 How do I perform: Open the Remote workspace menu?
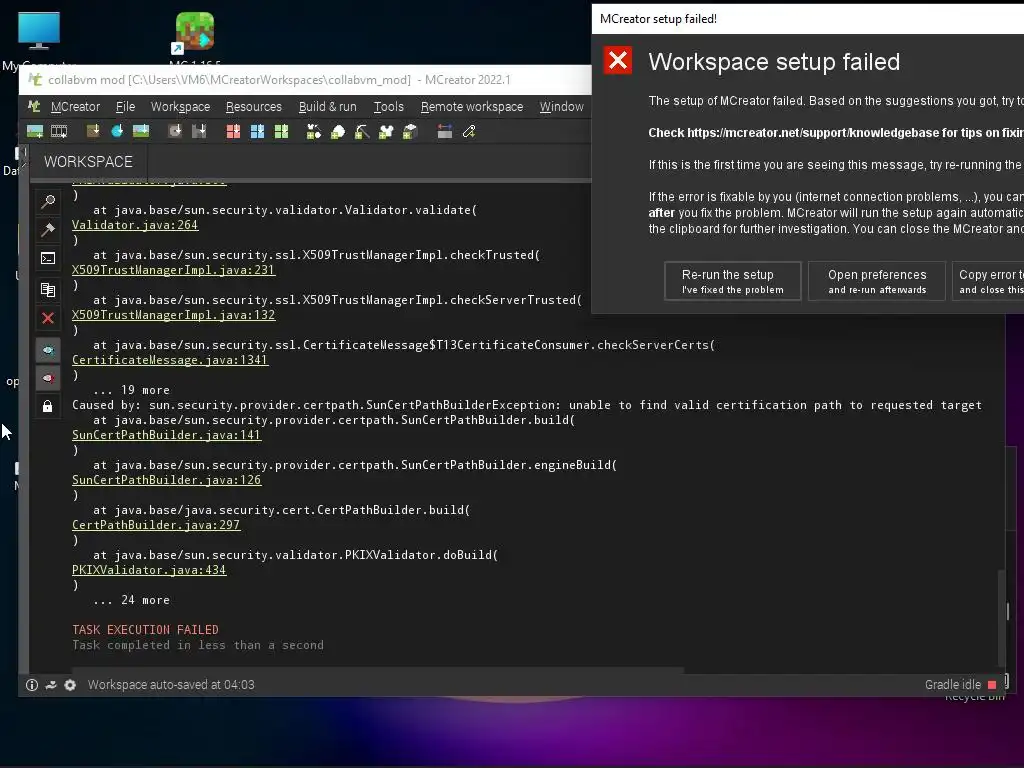(x=472, y=106)
